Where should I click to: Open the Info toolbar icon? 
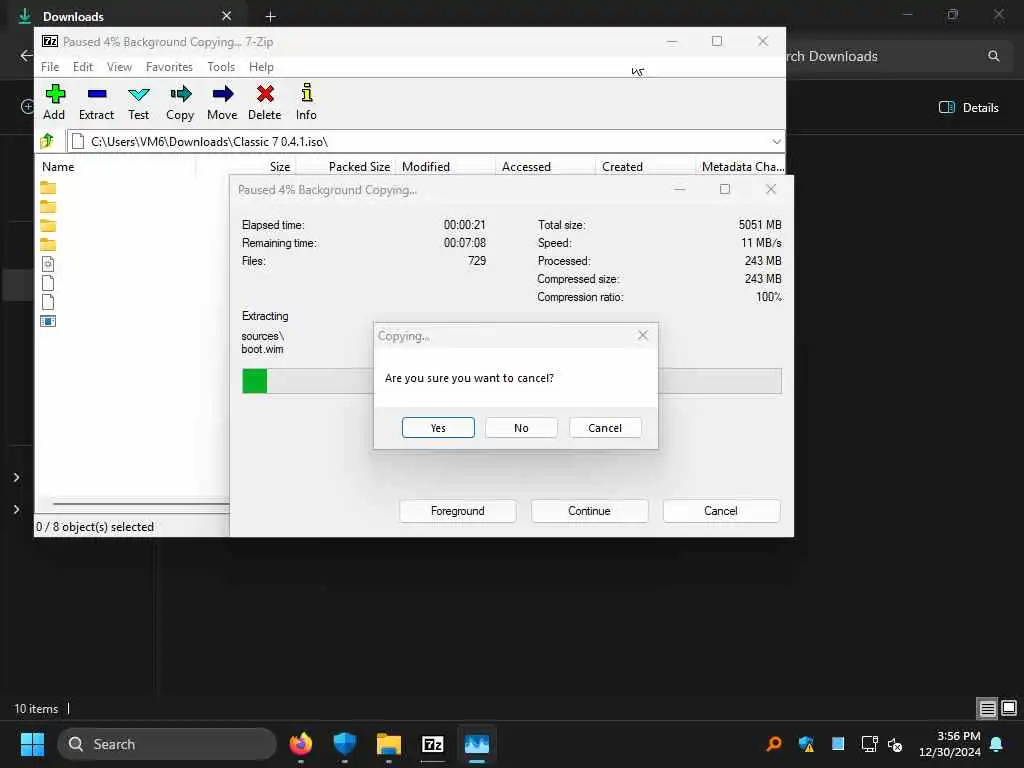(306, 93)
